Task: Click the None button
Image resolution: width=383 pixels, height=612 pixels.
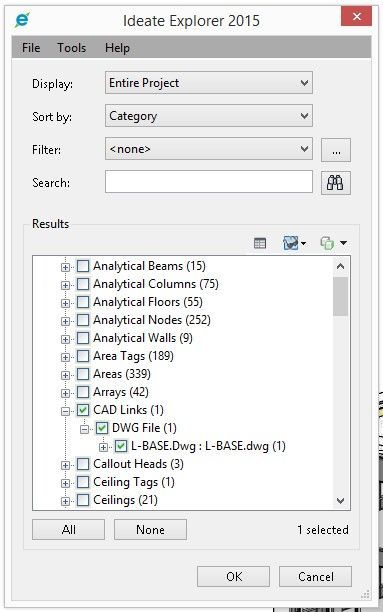Action: coord(150,530)
